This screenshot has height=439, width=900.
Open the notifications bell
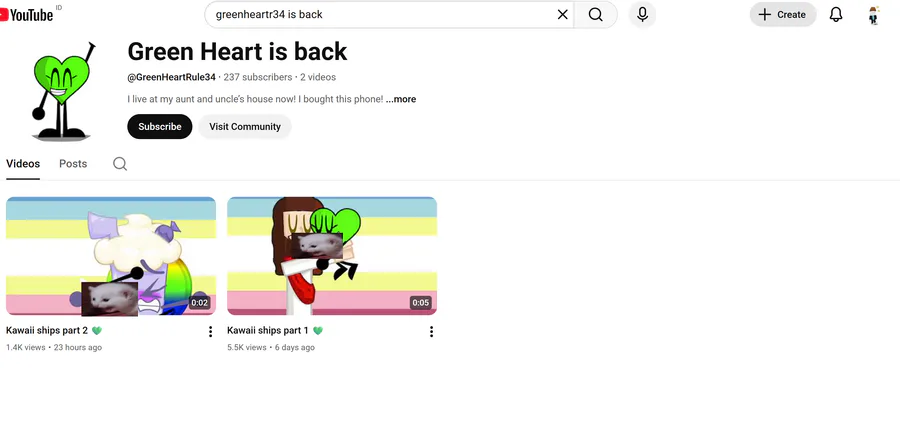point(836,14)
